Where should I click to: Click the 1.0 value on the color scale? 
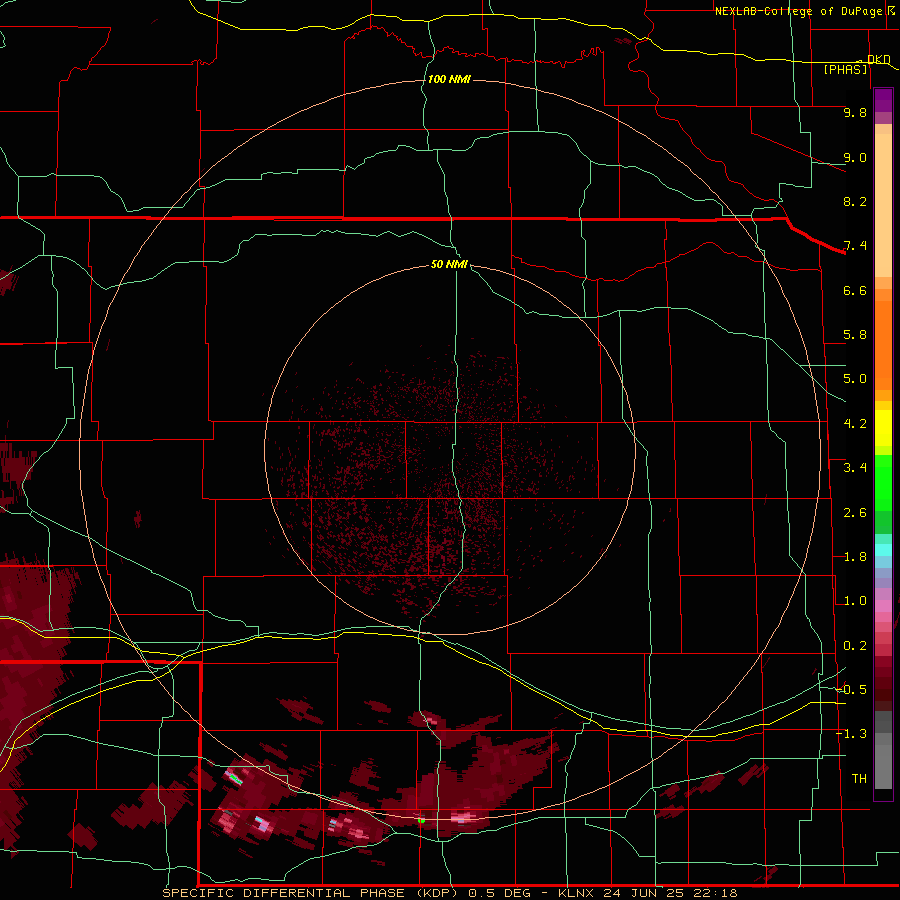tap(855, 601)
